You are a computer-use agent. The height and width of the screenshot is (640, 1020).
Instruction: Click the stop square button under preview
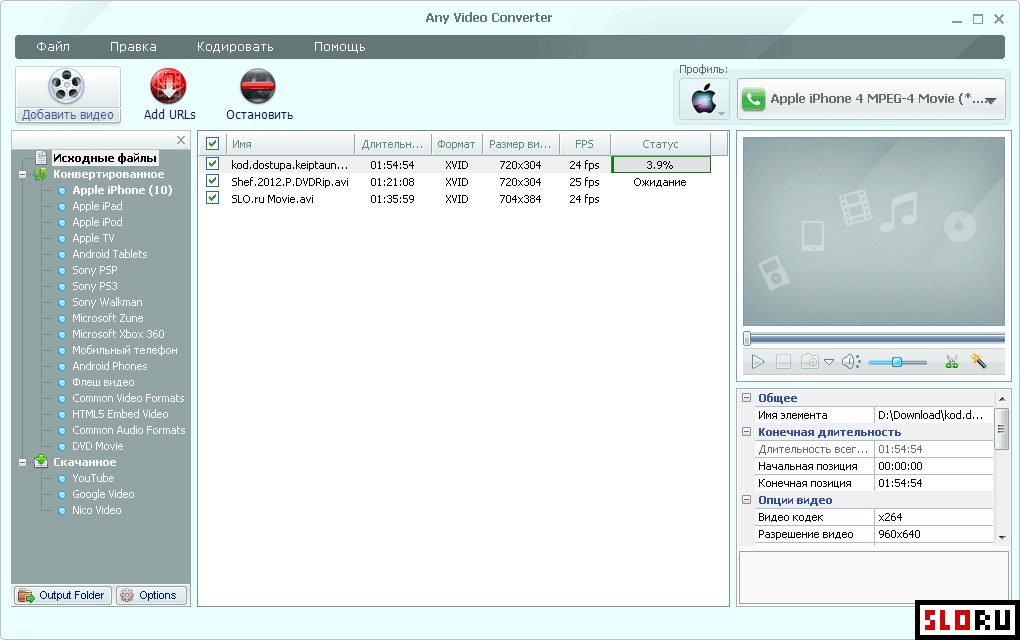(783, 362)
